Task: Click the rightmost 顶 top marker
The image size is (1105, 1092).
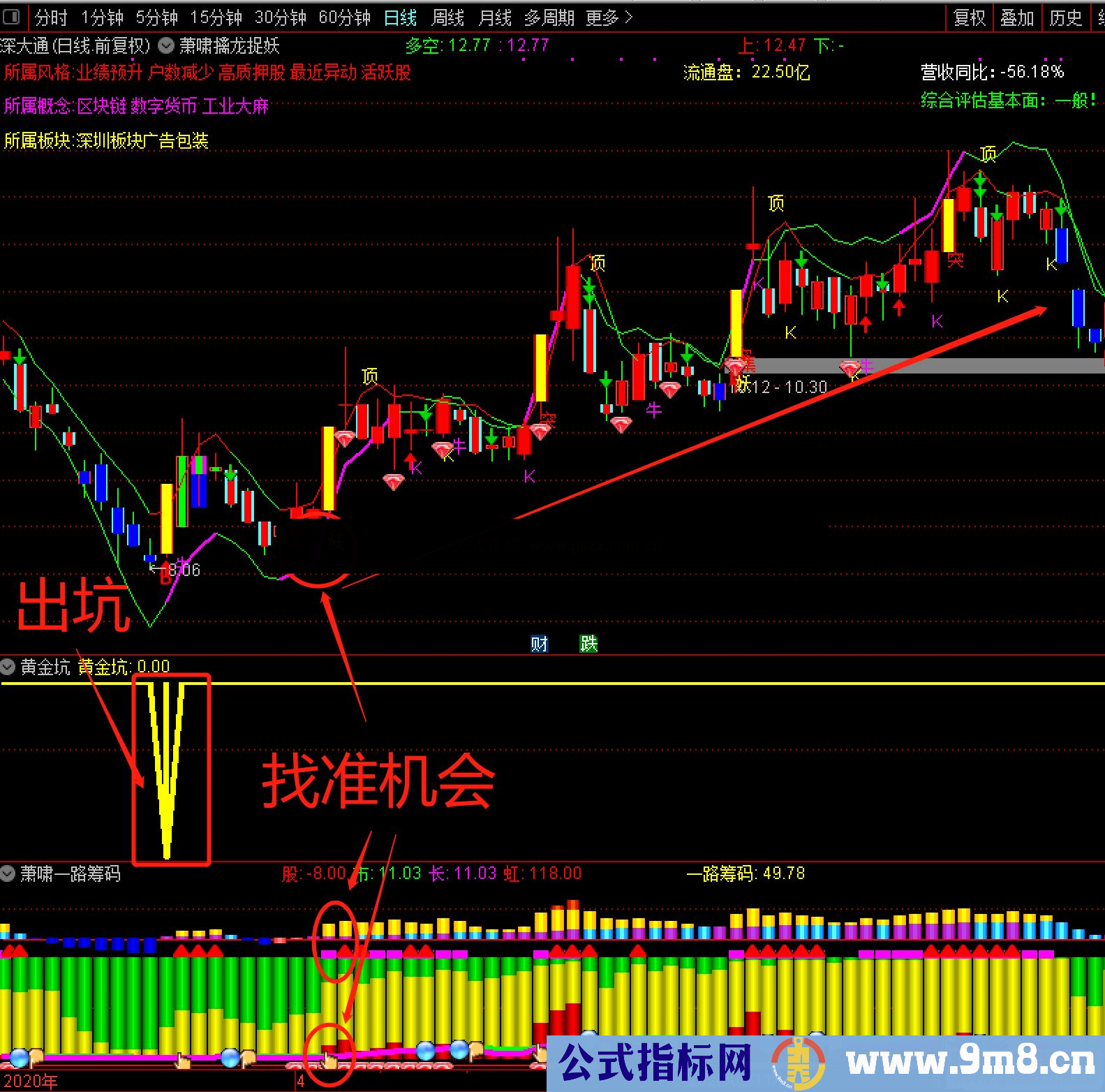Action: click(x=988, y=154)
